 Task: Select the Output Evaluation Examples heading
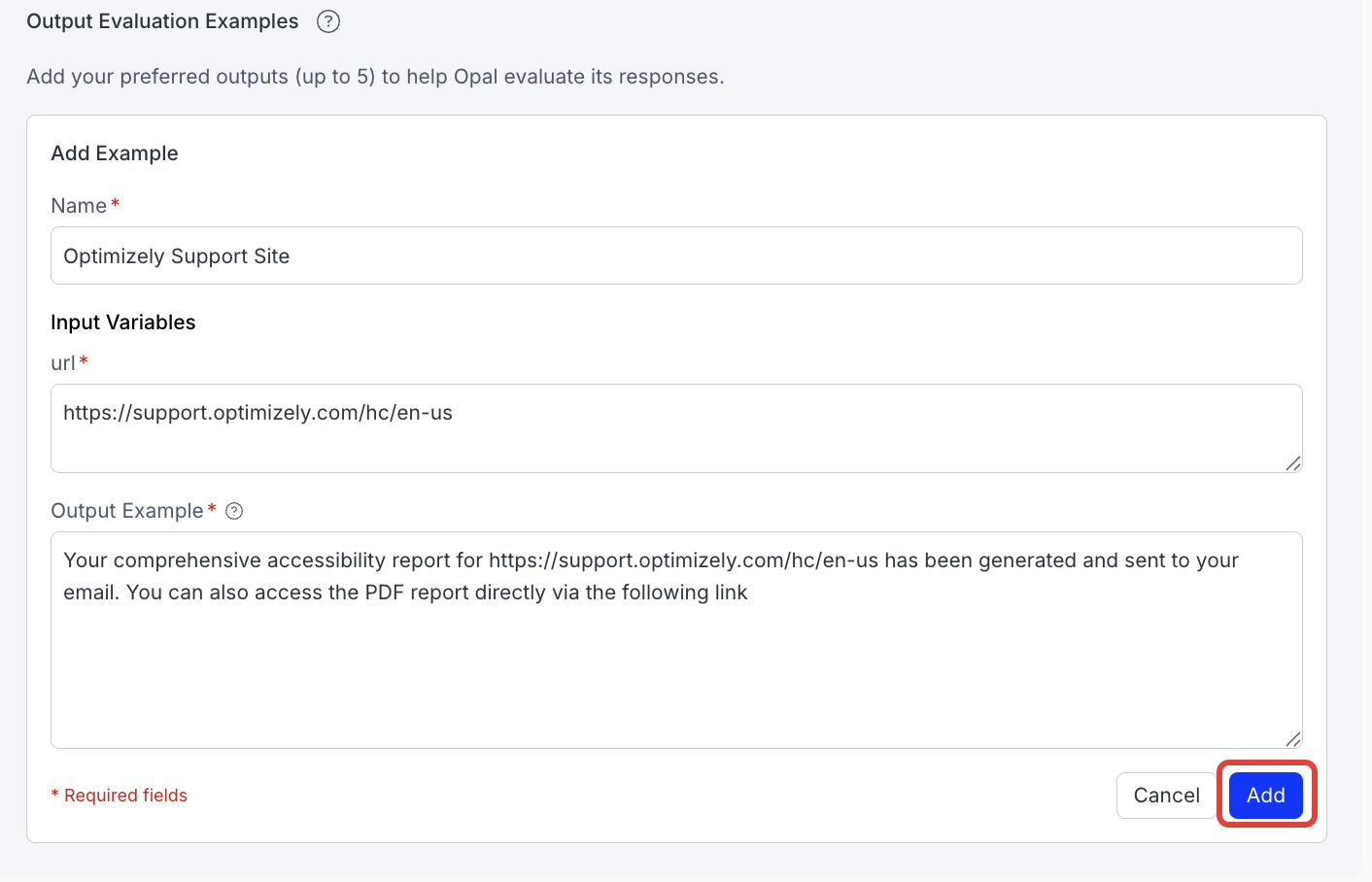tap(162, 21)
